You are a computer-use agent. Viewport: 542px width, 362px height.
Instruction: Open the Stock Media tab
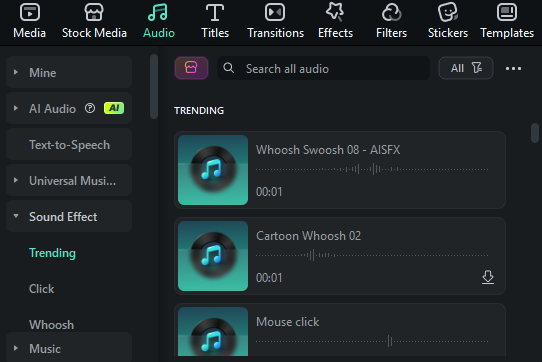(94, 21)
